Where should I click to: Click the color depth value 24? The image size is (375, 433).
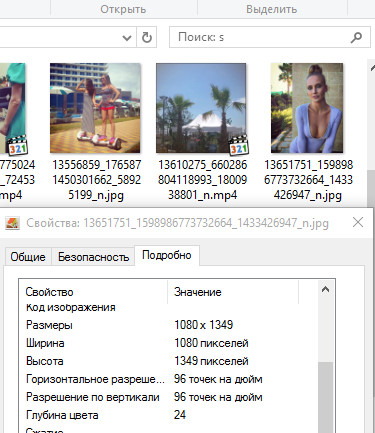[180, 415]
